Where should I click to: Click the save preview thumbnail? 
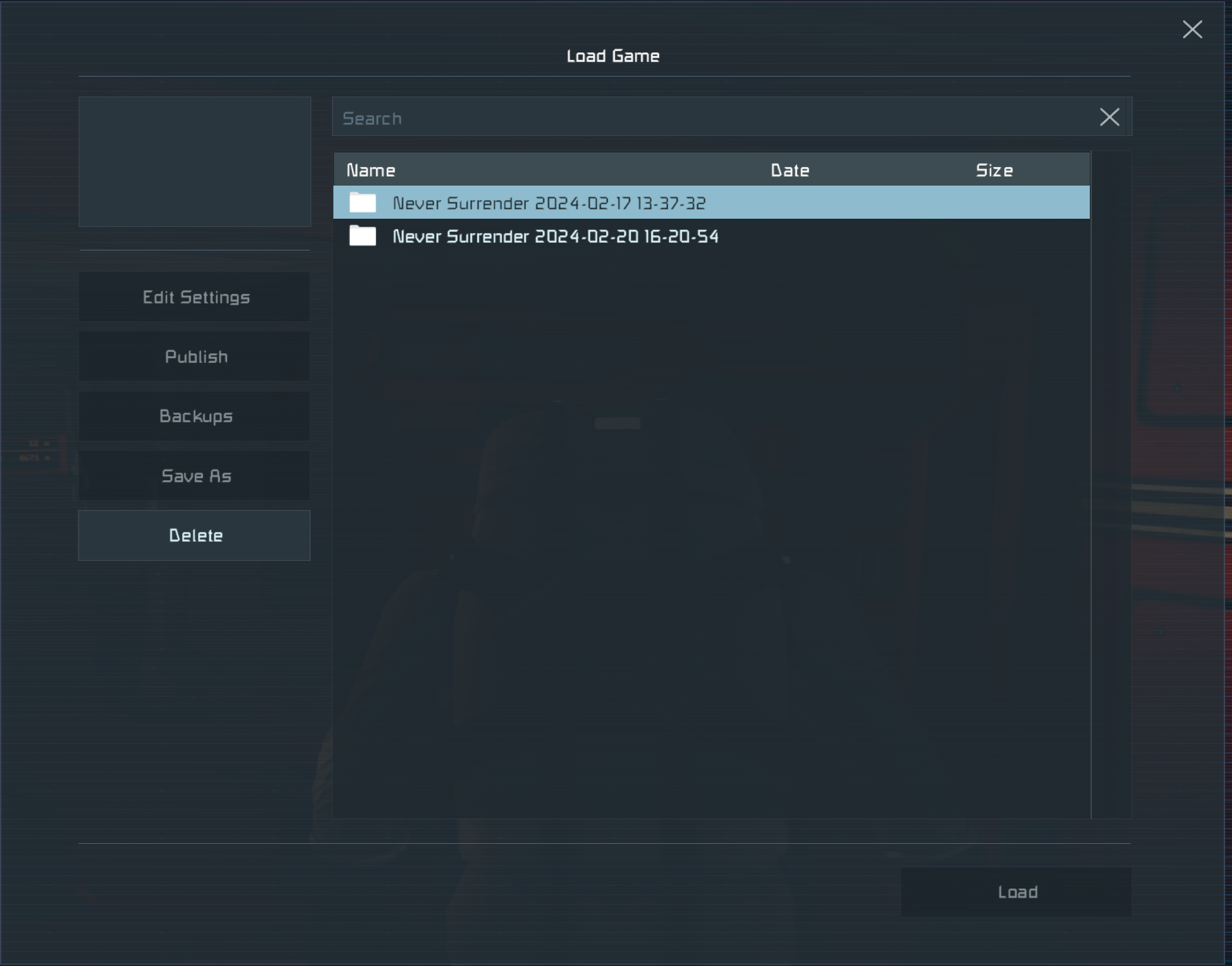click(195, 161)
